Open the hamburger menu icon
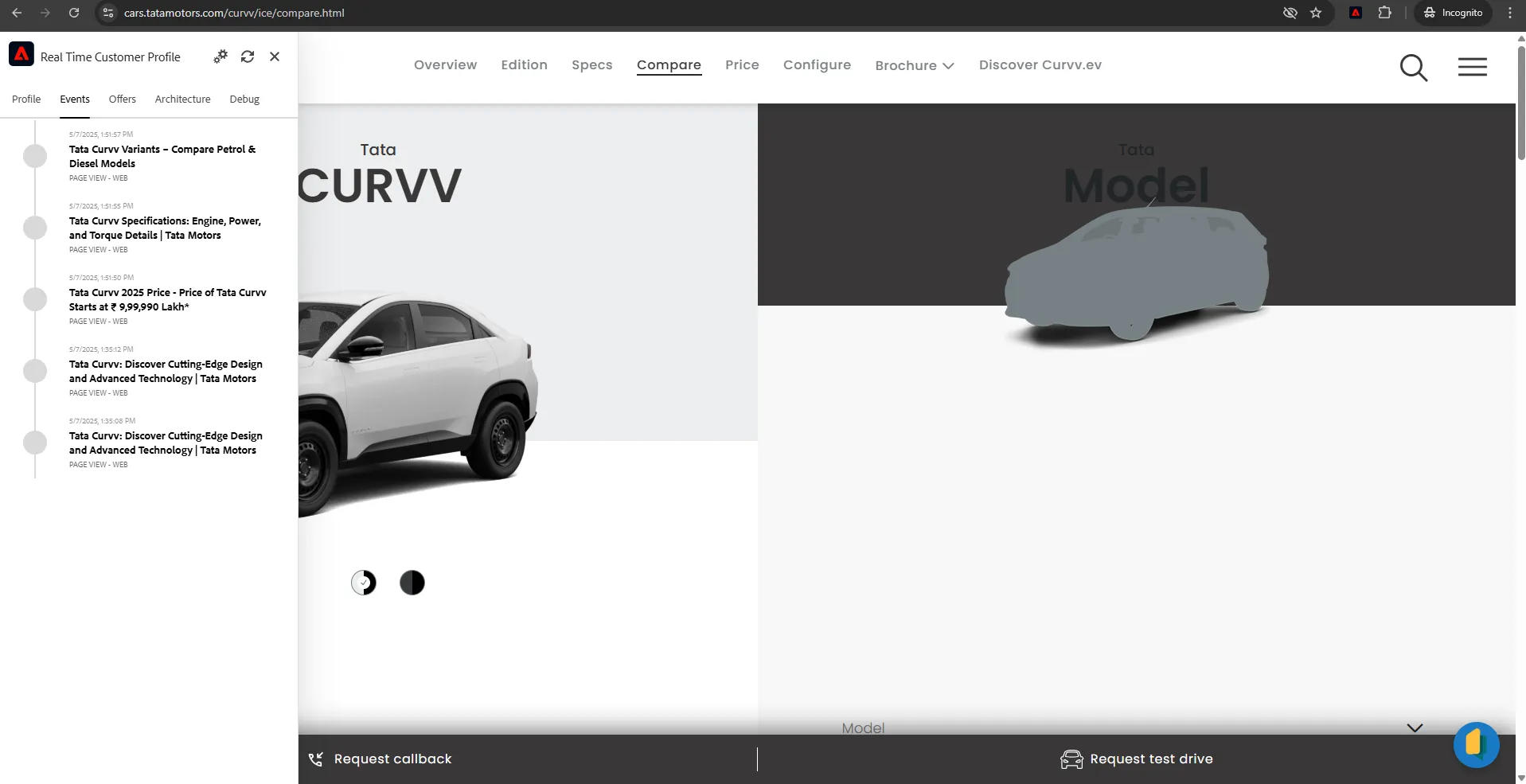The width and height of the screenshot is (1526, 784). click(1473, 67)
